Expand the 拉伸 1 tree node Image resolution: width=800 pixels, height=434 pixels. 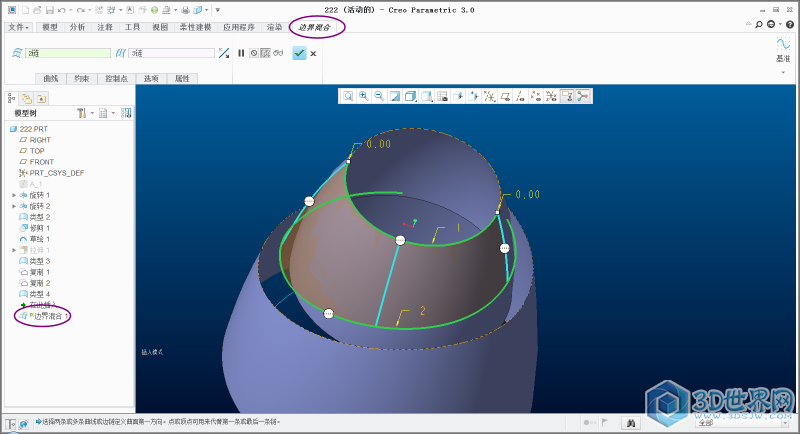[14, 250]
